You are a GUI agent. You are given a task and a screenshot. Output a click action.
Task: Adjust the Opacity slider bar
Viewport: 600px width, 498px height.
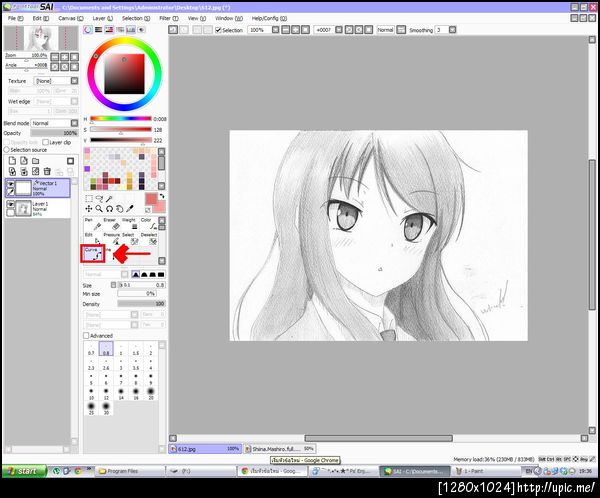pyautogui.click(x=54, y=133)
